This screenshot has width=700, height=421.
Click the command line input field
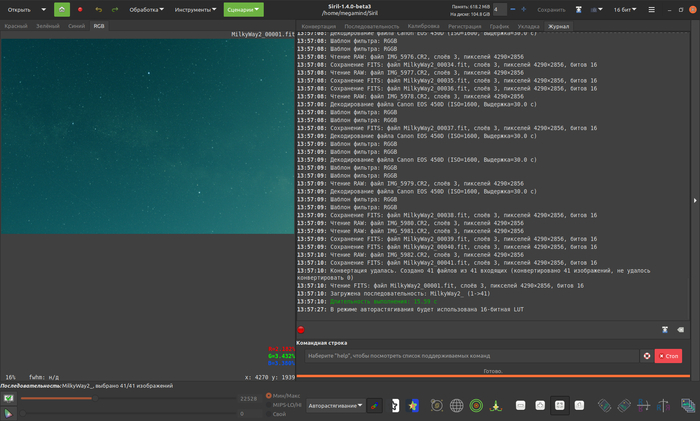pyautogui.click(x=470, y=355)
